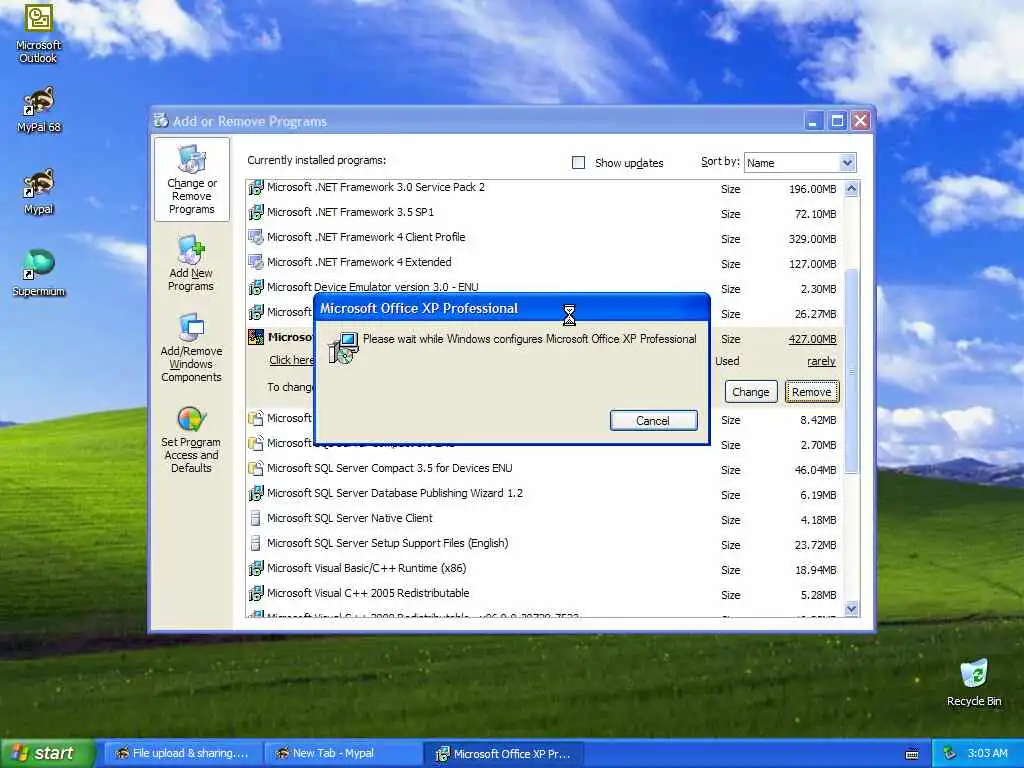Open the Mypal desktop shortcut

[x=39, y=191]
